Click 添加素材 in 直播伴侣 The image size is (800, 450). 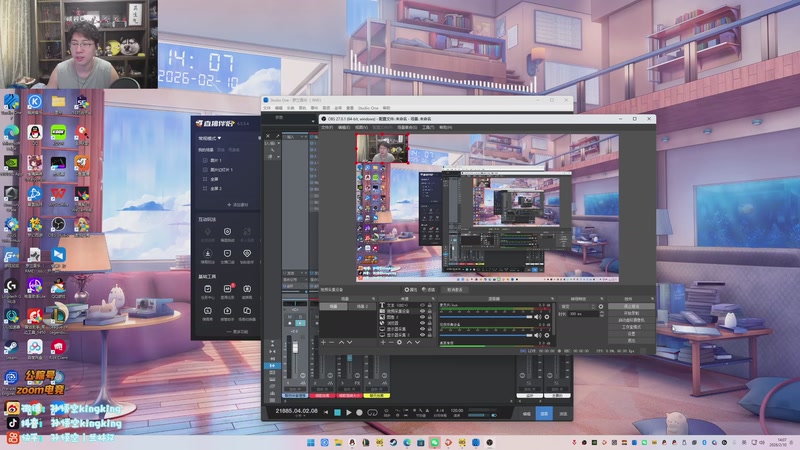(x=238, y=205)
